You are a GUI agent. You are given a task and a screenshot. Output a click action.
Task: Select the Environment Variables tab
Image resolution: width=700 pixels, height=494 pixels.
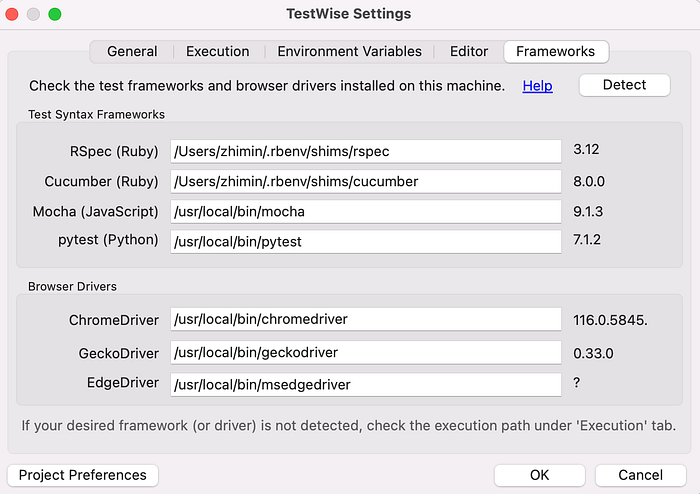click(350, 52)
